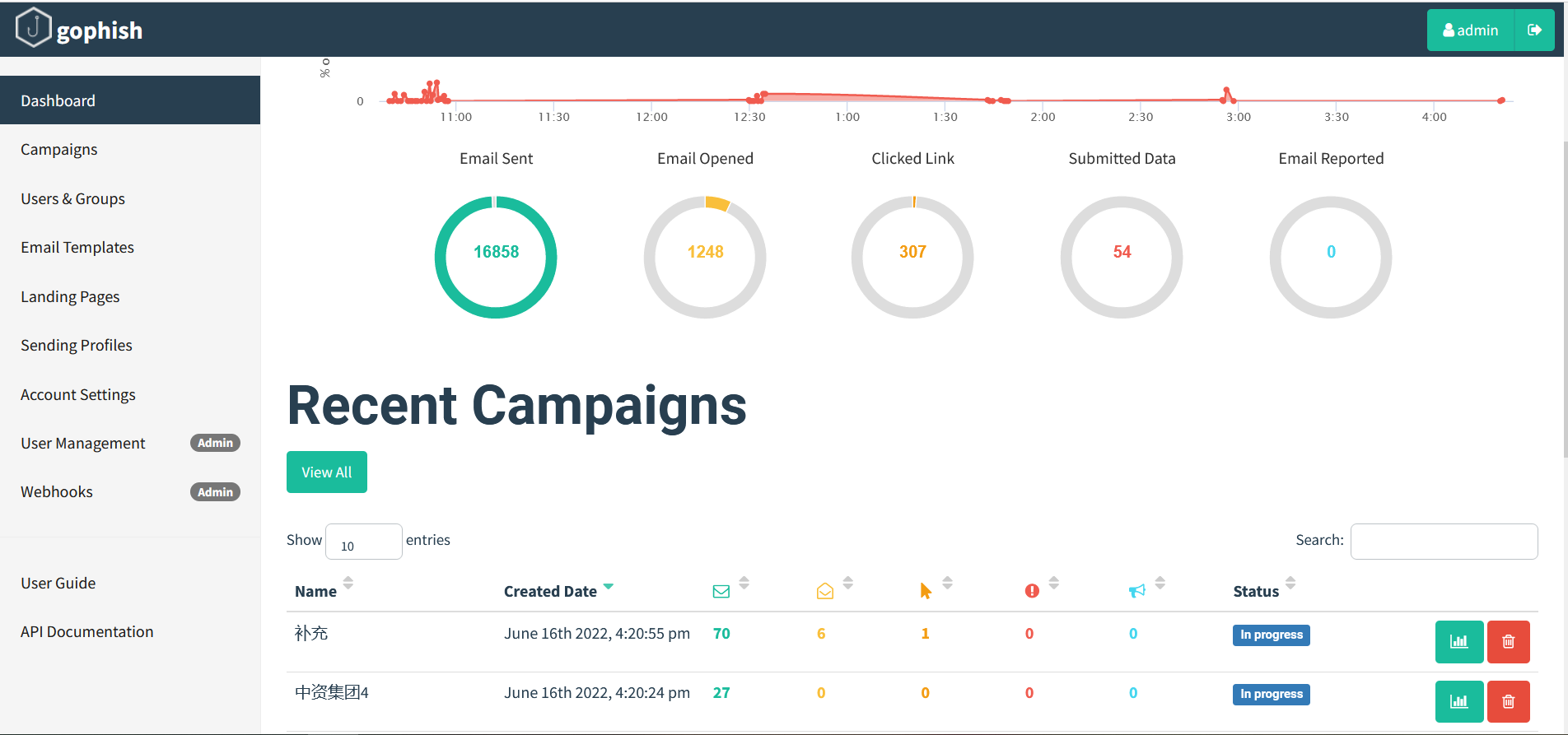The height and width of the screenshot is (735, 1568).
Task: Go to Dashboard in sidebar
Action: tap(130, 100)
